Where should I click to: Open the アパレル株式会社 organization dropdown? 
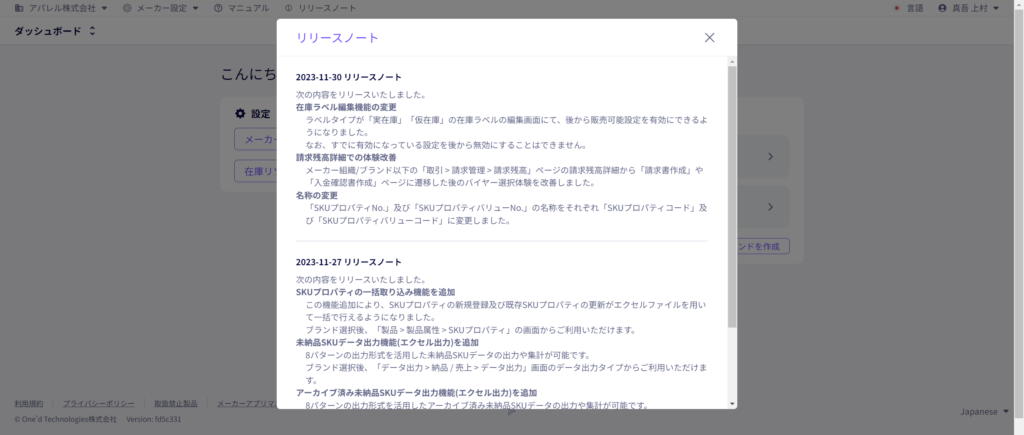click(x=61, y=8)
